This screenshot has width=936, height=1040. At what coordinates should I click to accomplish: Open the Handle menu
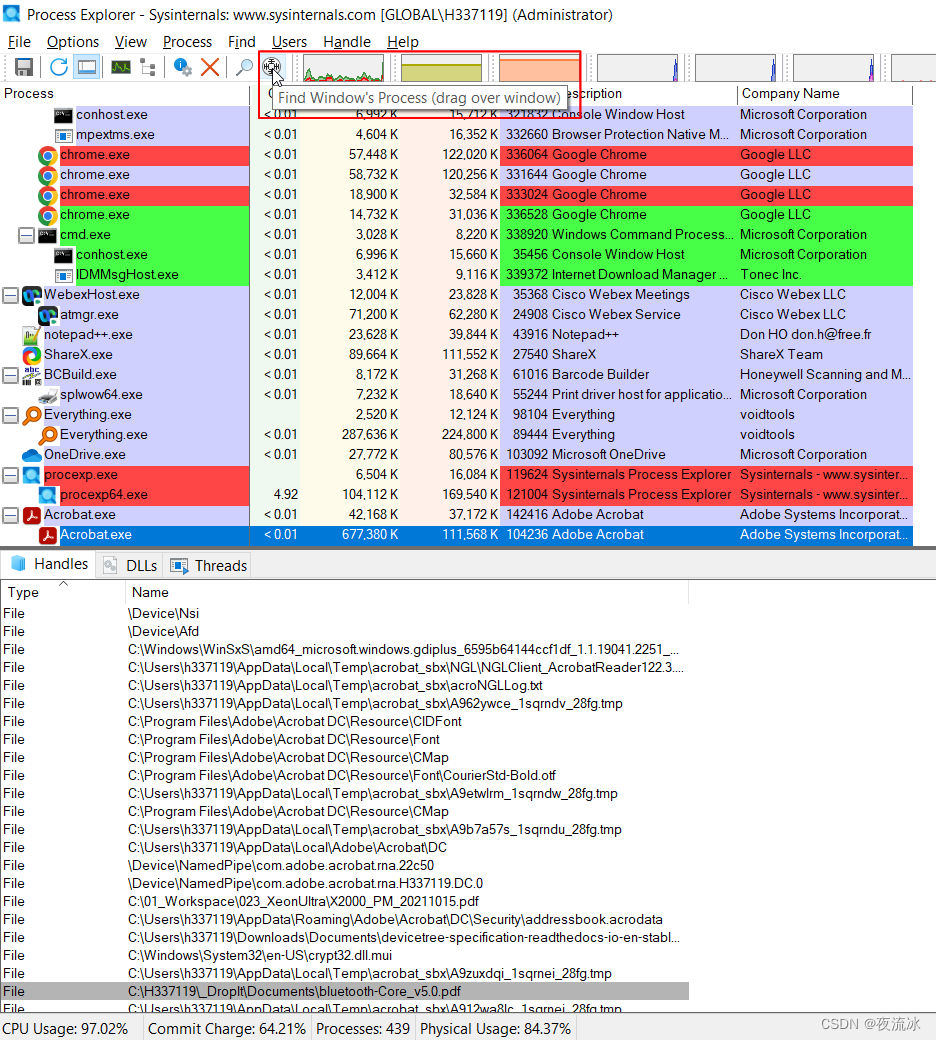(347, 42)
